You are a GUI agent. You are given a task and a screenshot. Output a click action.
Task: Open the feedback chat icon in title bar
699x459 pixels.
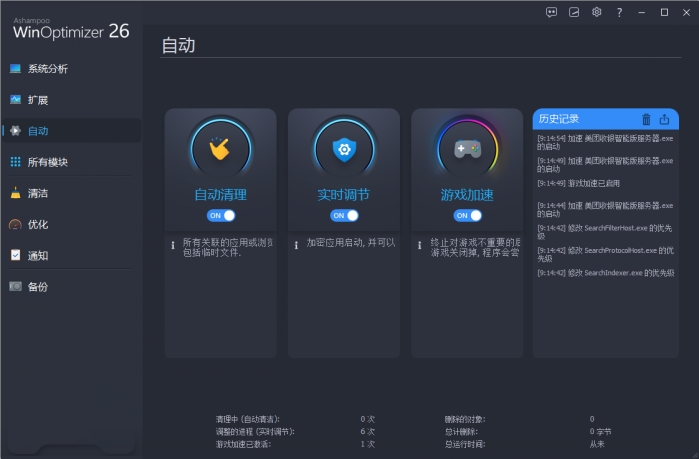(551, 12)
